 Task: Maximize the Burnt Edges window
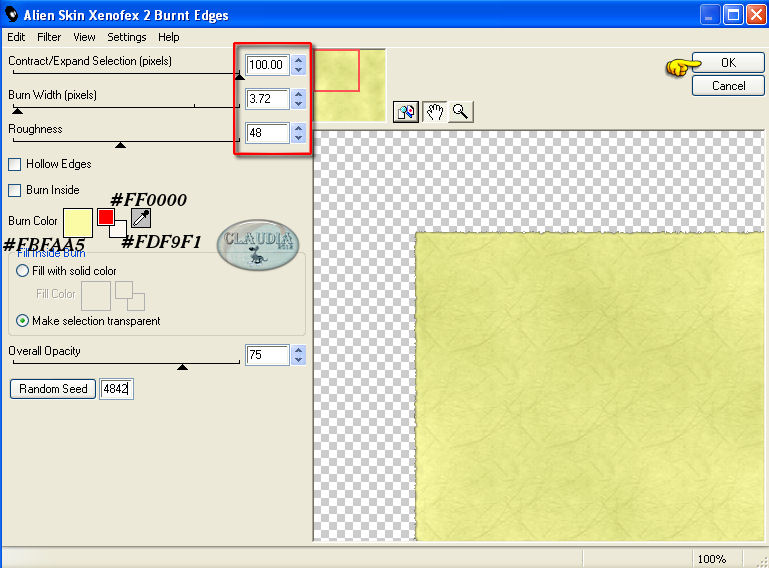733,15
